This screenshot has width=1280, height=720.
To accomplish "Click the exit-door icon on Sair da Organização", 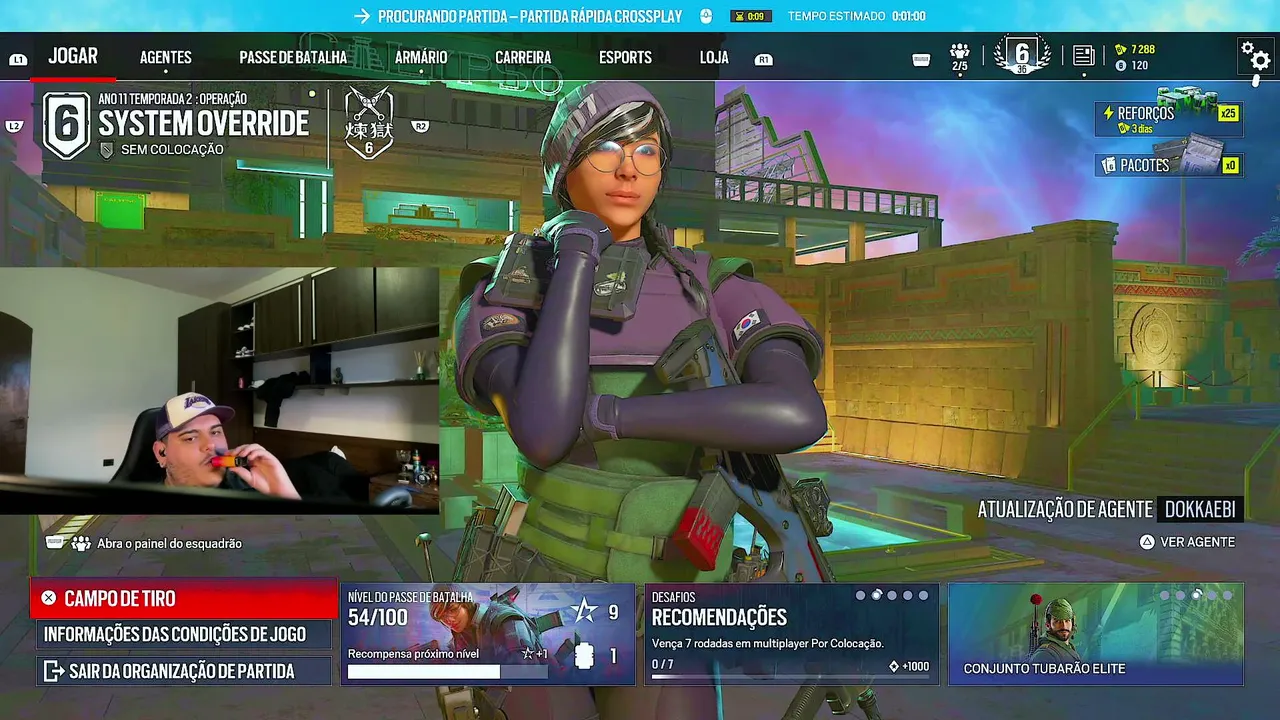I will (x=52, y=670).
